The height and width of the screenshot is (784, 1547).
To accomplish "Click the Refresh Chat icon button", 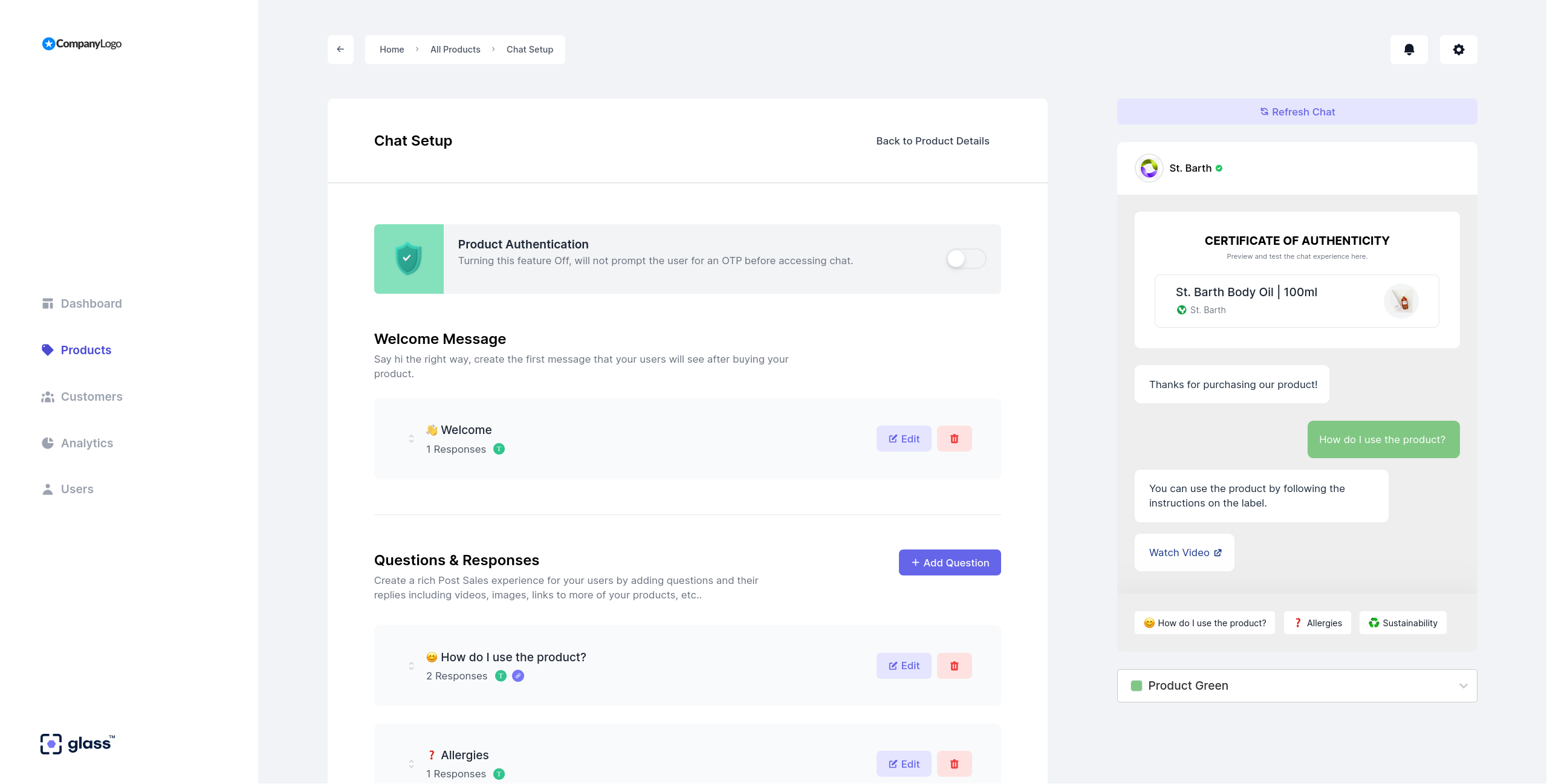I will click(1263, 111).
